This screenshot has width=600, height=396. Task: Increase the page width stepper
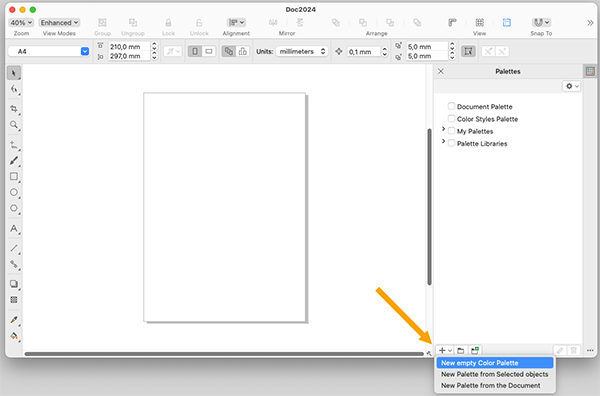tap(154, 44)
